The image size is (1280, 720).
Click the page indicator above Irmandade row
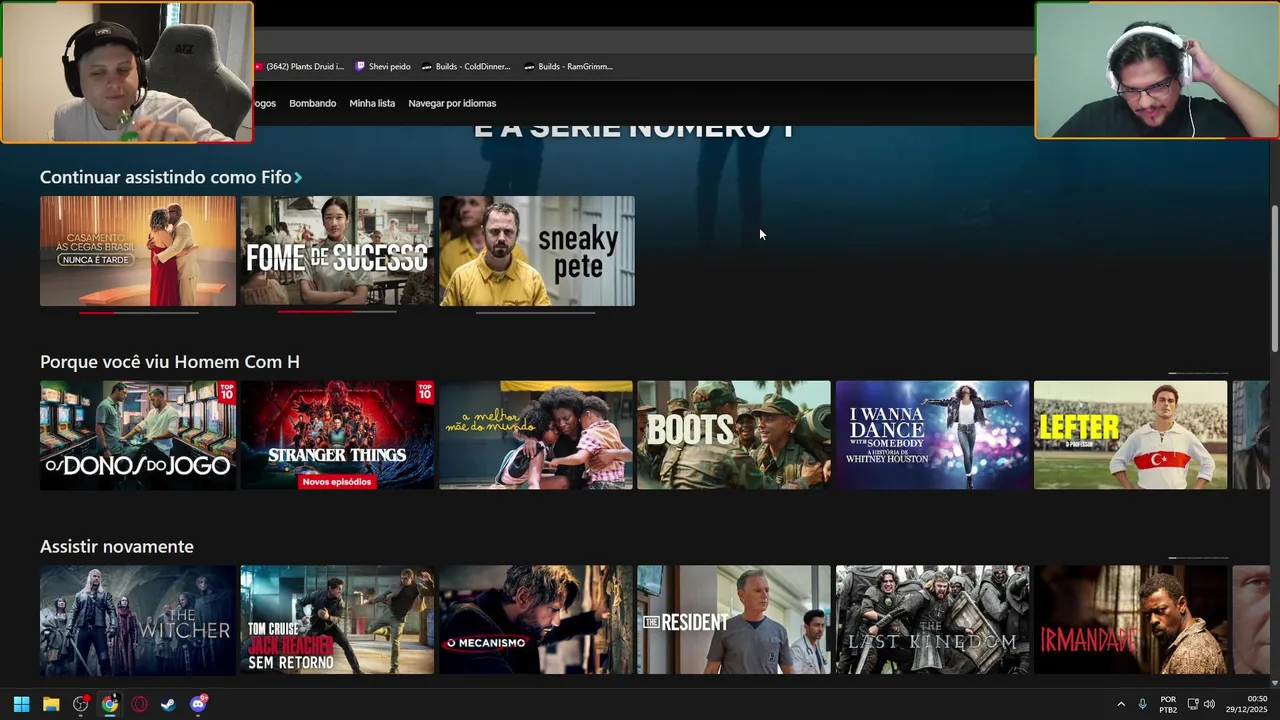click(1198, 558)
